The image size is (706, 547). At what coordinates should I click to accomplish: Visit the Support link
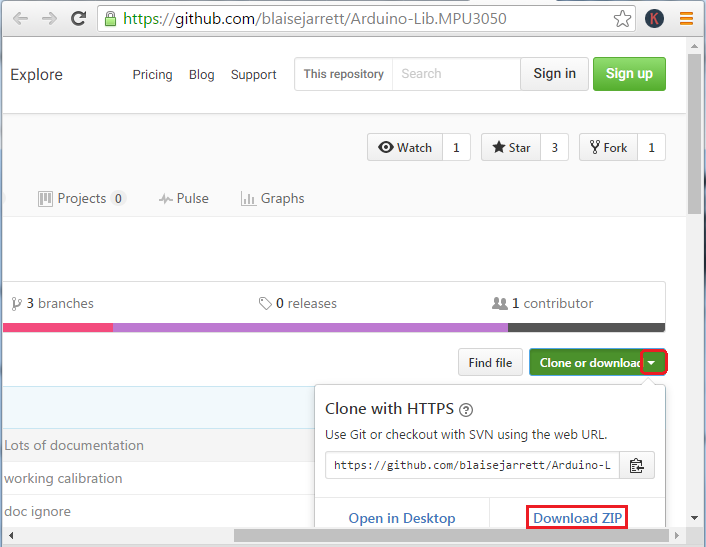click(253, 74)
